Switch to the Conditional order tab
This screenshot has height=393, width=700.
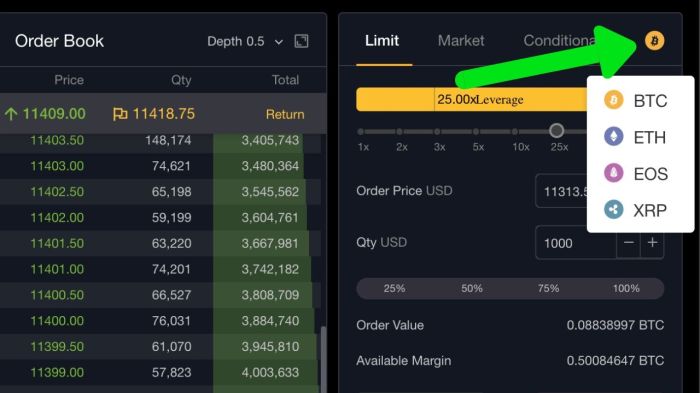pos(559,41)
